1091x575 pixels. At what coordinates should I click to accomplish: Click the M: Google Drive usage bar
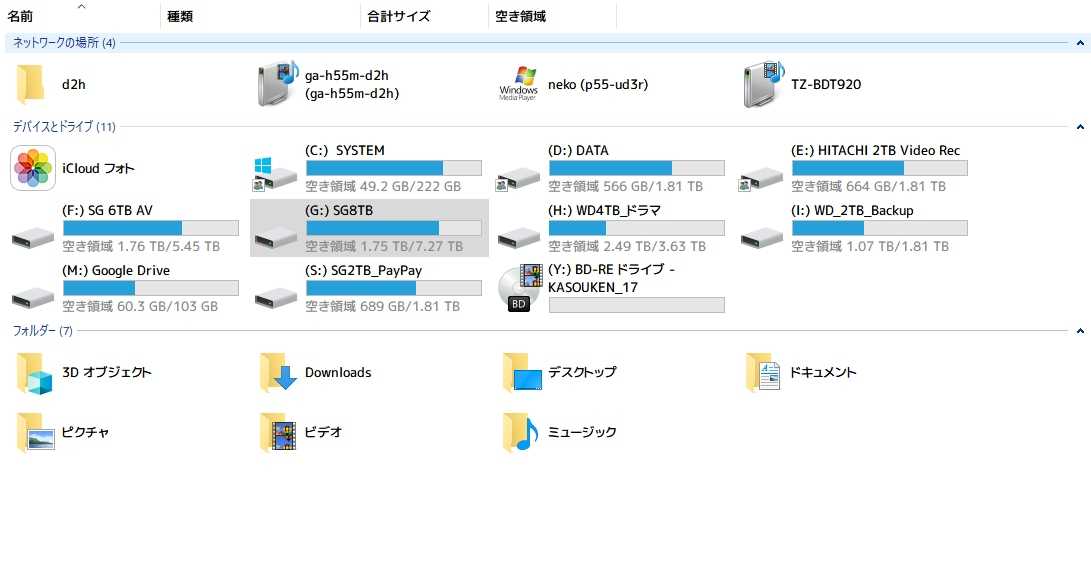[x=150, y=288]
